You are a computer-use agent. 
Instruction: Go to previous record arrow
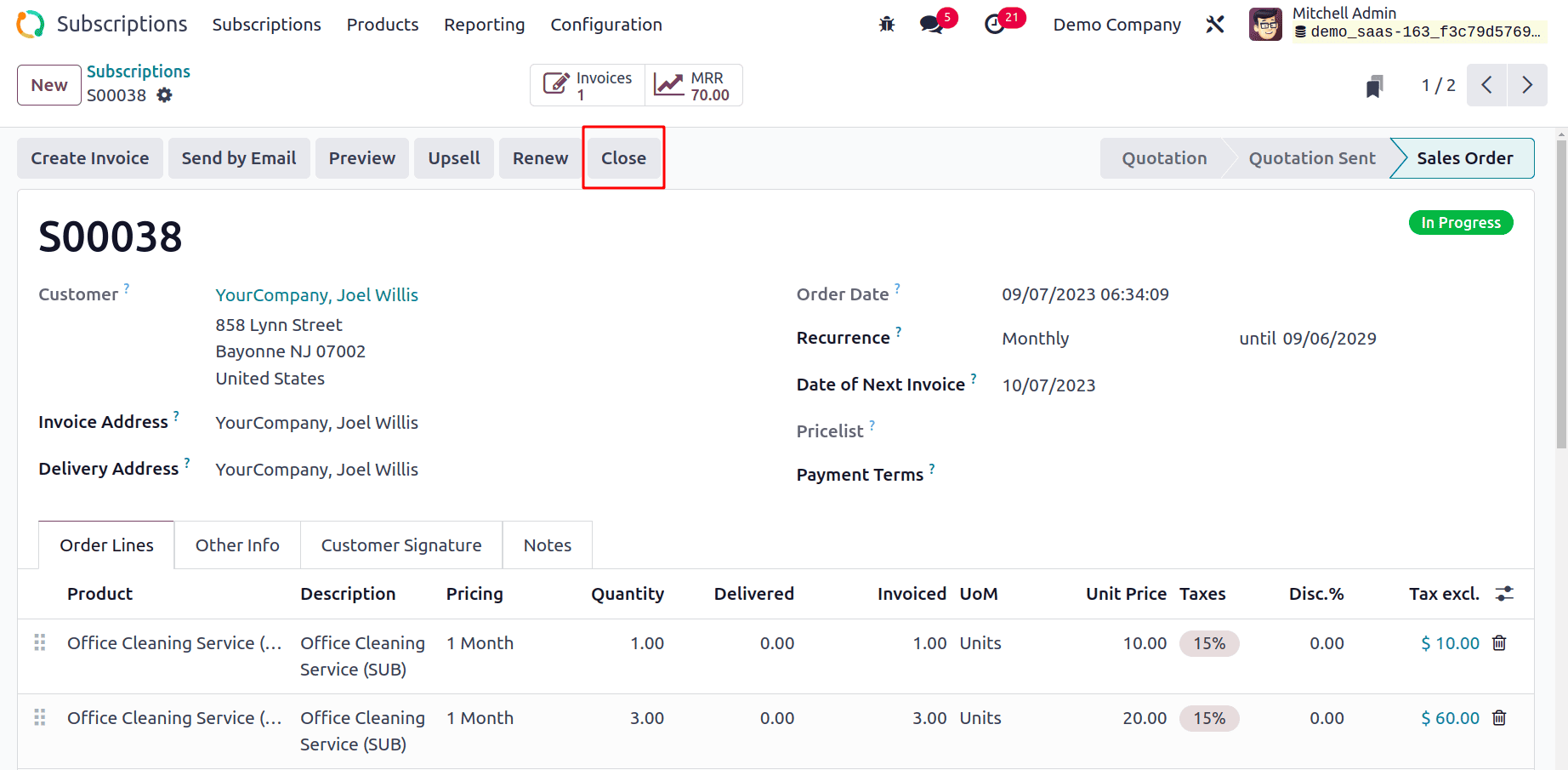point(1486,85)
